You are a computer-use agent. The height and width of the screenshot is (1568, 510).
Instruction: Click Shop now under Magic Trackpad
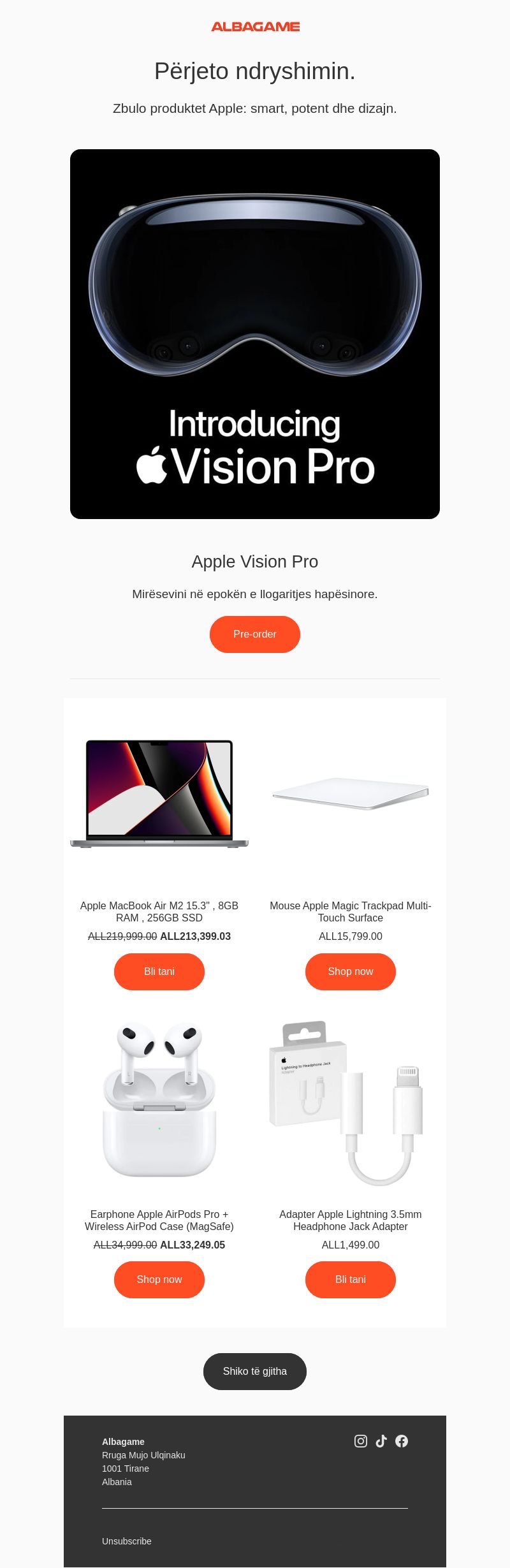click(x=351, y=972)
